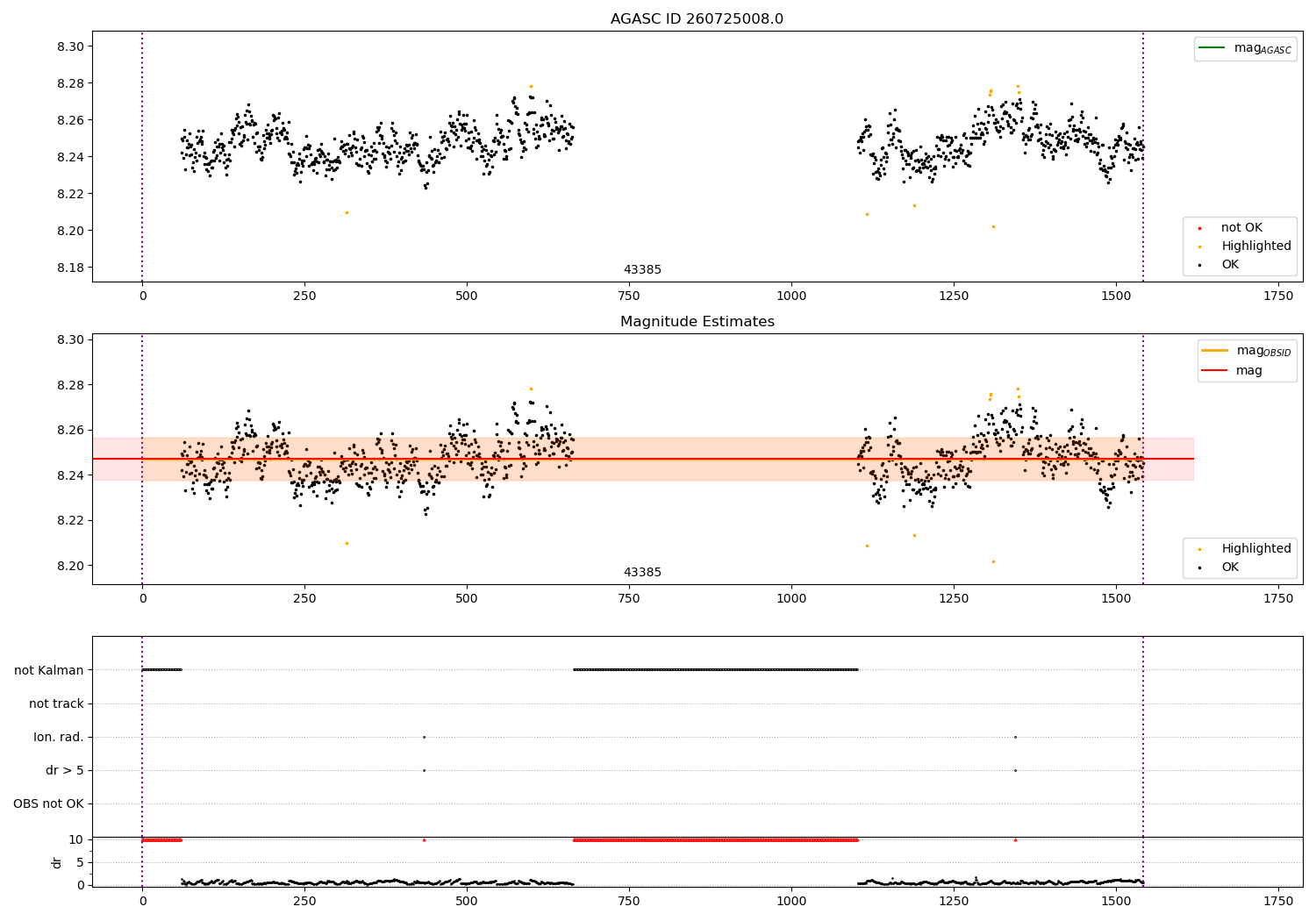
Task: Click the '1500' x-tick under Magnitude Estimates plot
Action: [1116, 599]
